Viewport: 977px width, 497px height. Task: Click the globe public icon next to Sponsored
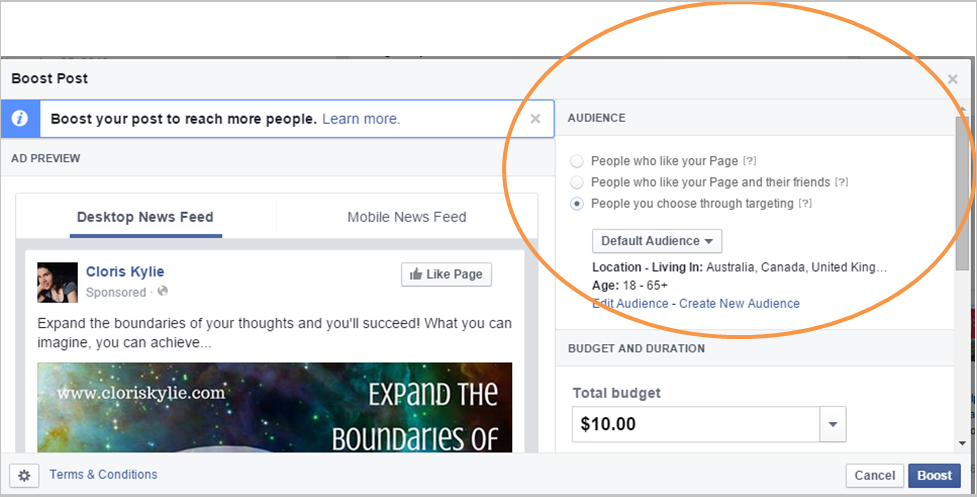point(163,291)
